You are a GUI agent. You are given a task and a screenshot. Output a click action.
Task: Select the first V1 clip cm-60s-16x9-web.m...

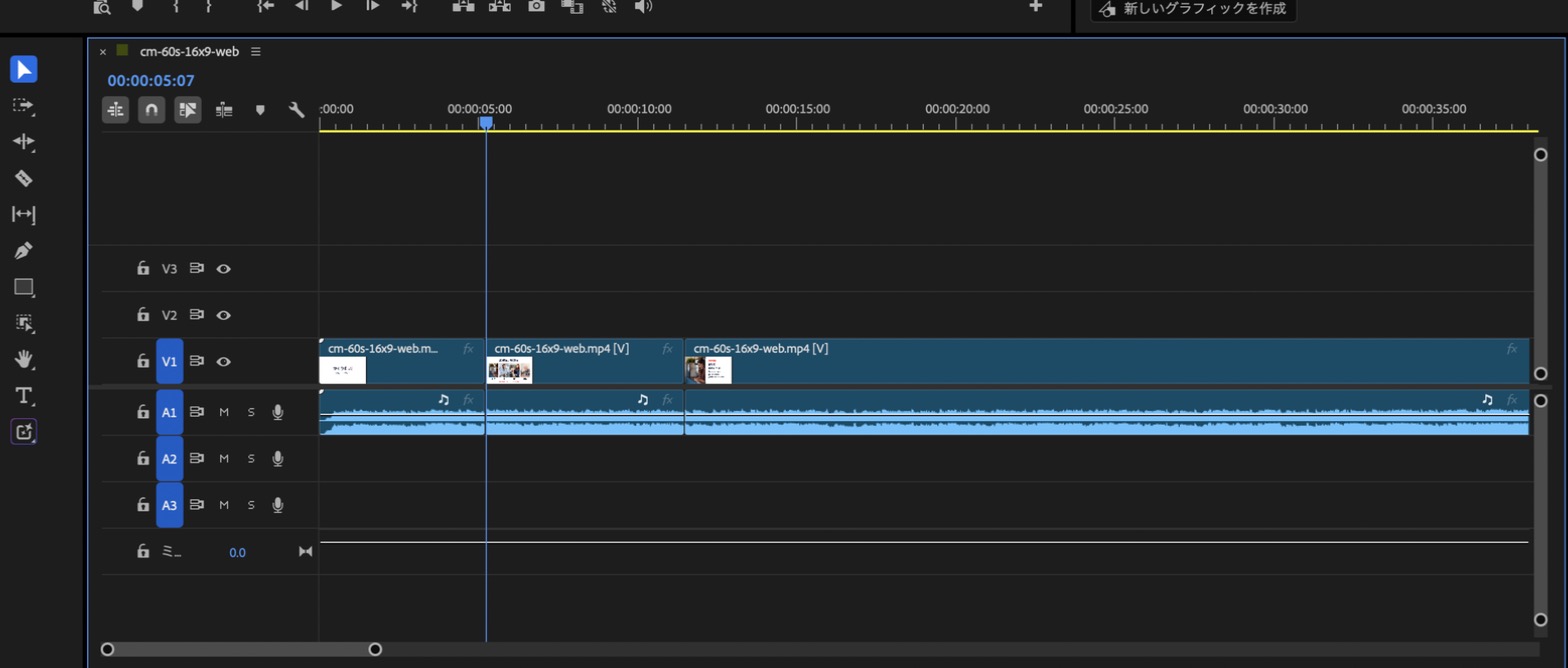[402, 361]
